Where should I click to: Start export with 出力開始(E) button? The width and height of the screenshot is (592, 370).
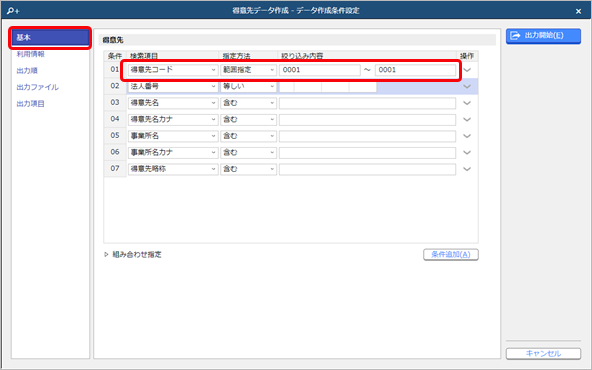coord(543,36)
